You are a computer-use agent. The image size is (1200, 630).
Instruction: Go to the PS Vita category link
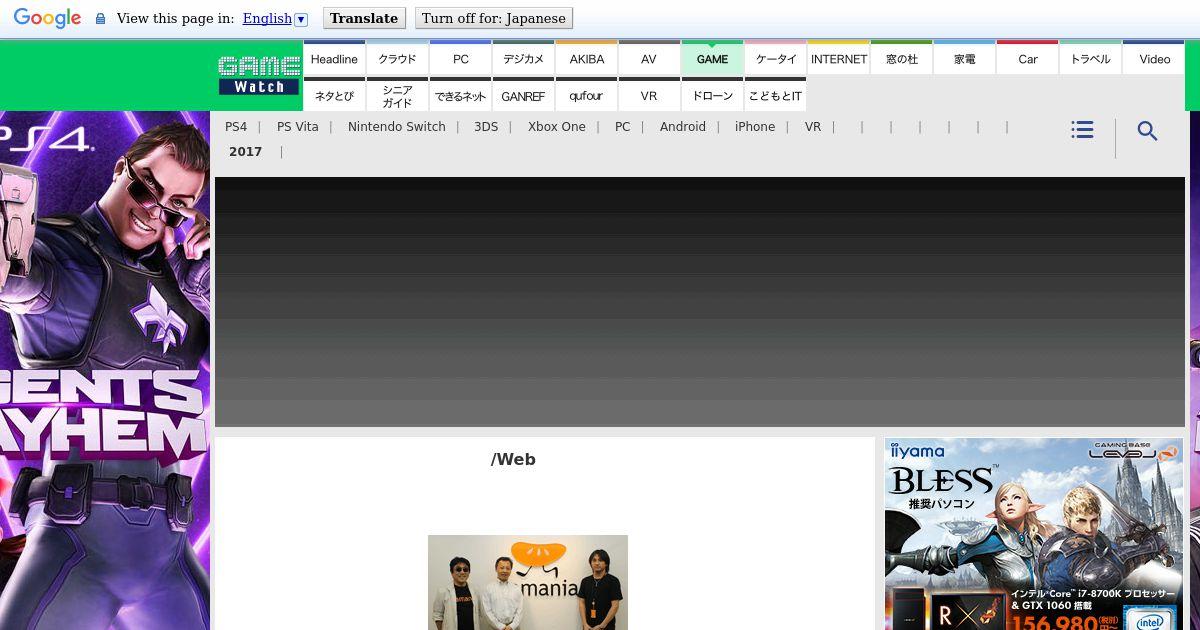[298, 127]
